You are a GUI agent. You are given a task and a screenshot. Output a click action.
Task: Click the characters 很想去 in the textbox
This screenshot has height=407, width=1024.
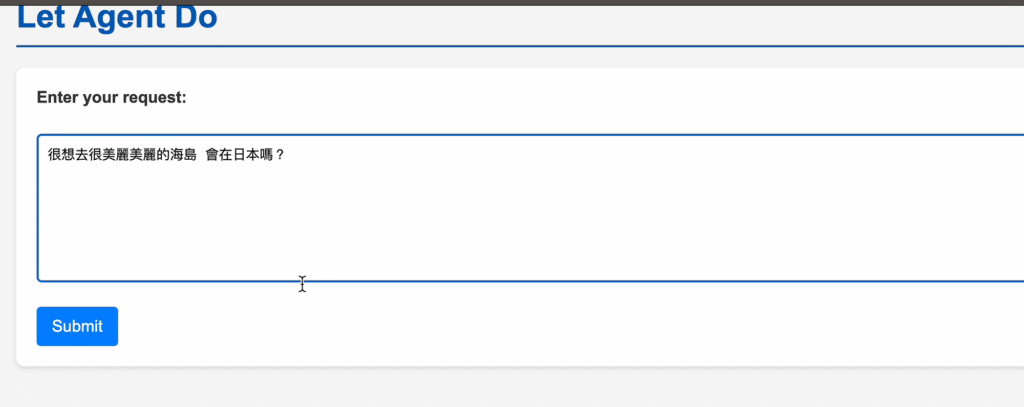68,155
